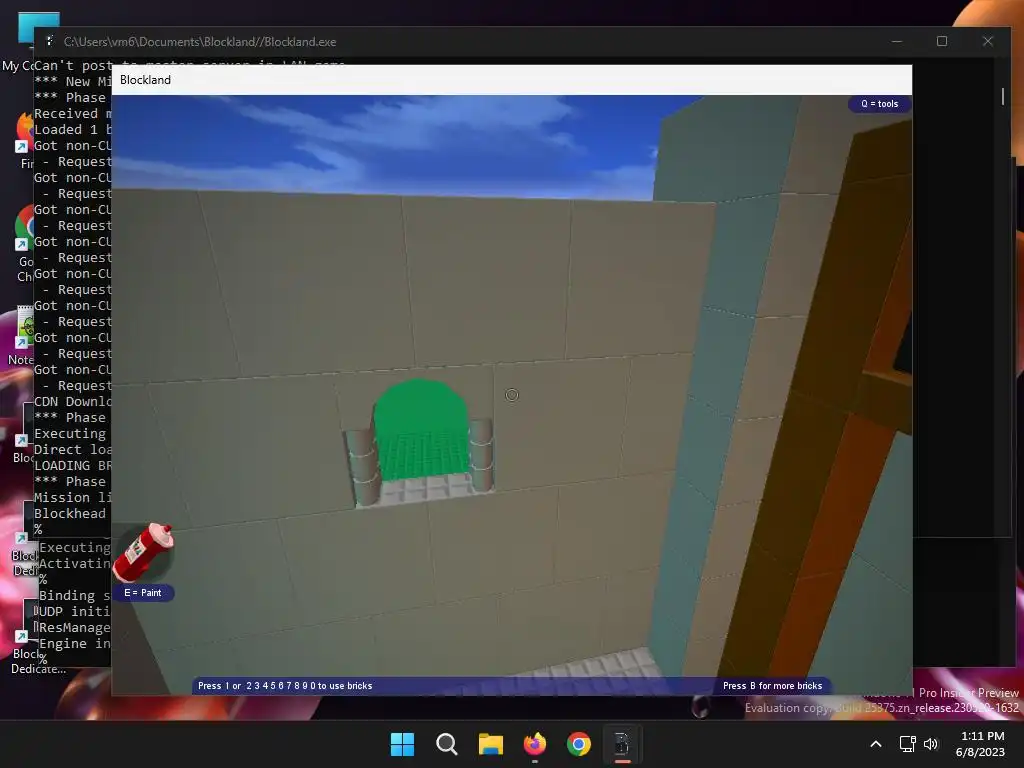
Task: Click the circular crosshair in the game view
Action: pyautogui.click(x=511, y=395)
